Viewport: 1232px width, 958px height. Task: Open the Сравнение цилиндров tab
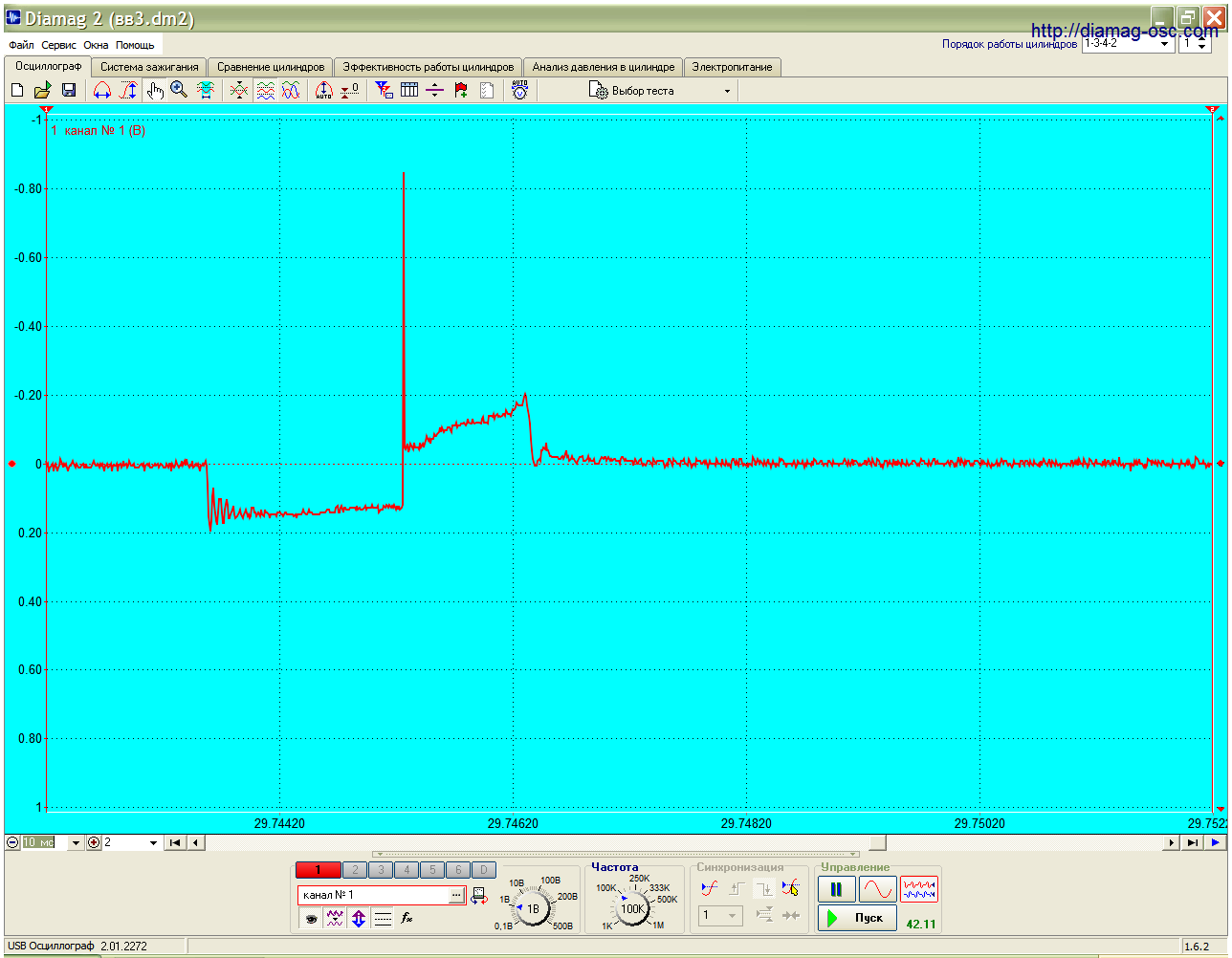coord(271,67)
